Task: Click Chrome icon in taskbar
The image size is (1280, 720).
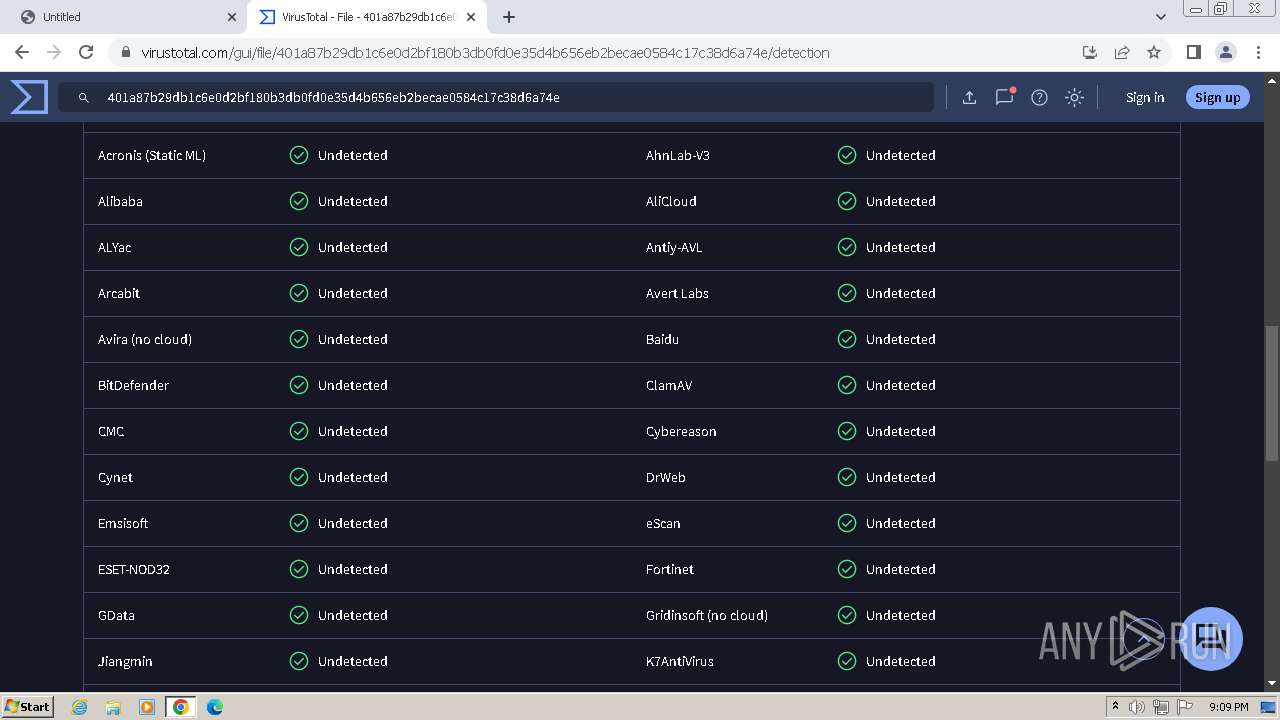Action: pos(181,707)
